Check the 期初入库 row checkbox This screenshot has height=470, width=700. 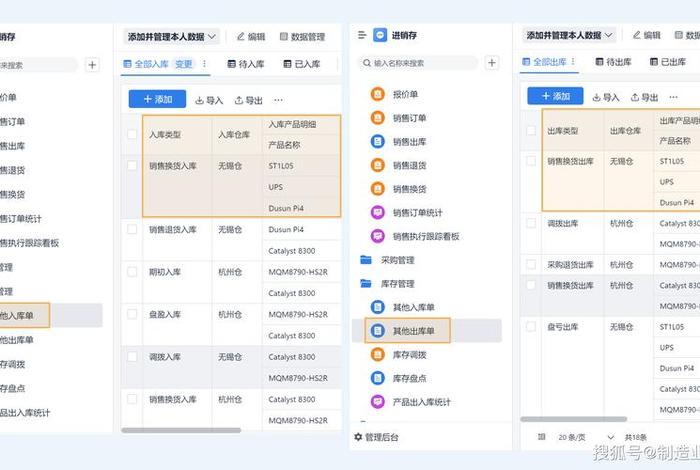pos(132,271)
